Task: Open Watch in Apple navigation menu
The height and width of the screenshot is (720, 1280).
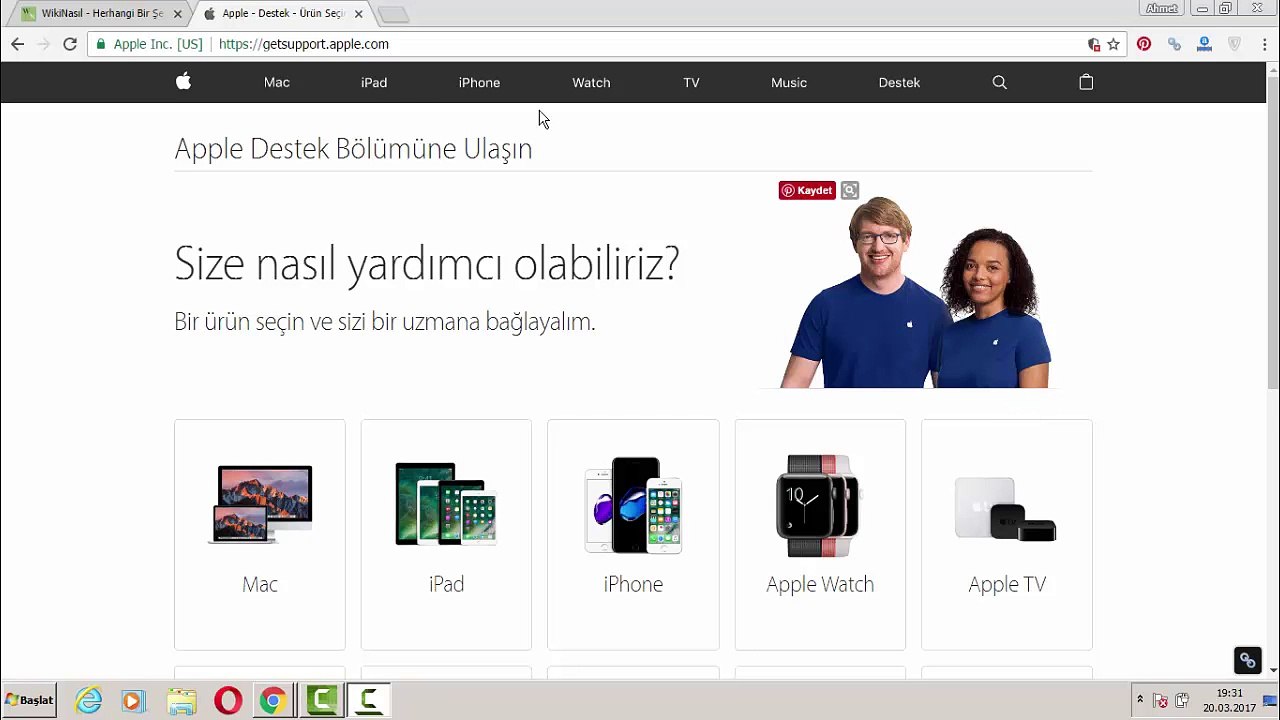Action: (591, 83)
